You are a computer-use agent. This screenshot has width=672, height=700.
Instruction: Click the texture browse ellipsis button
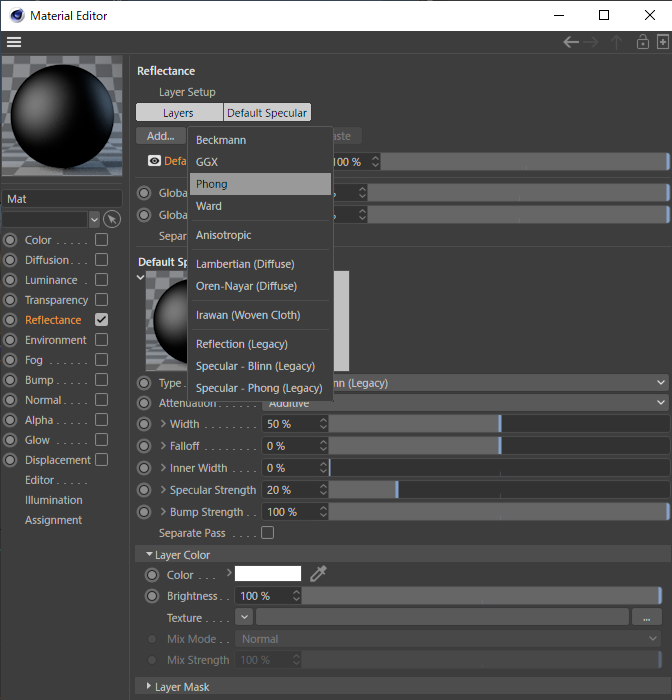(x=647, y=618)
